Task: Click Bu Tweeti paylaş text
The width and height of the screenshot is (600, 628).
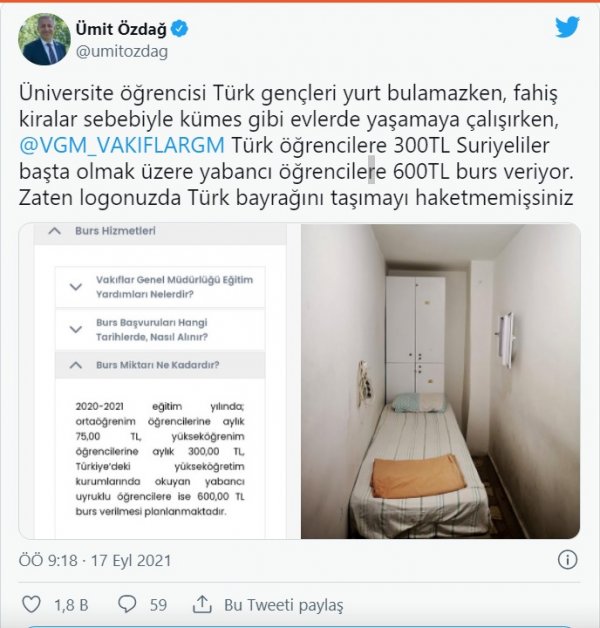Action: (284, 605)
